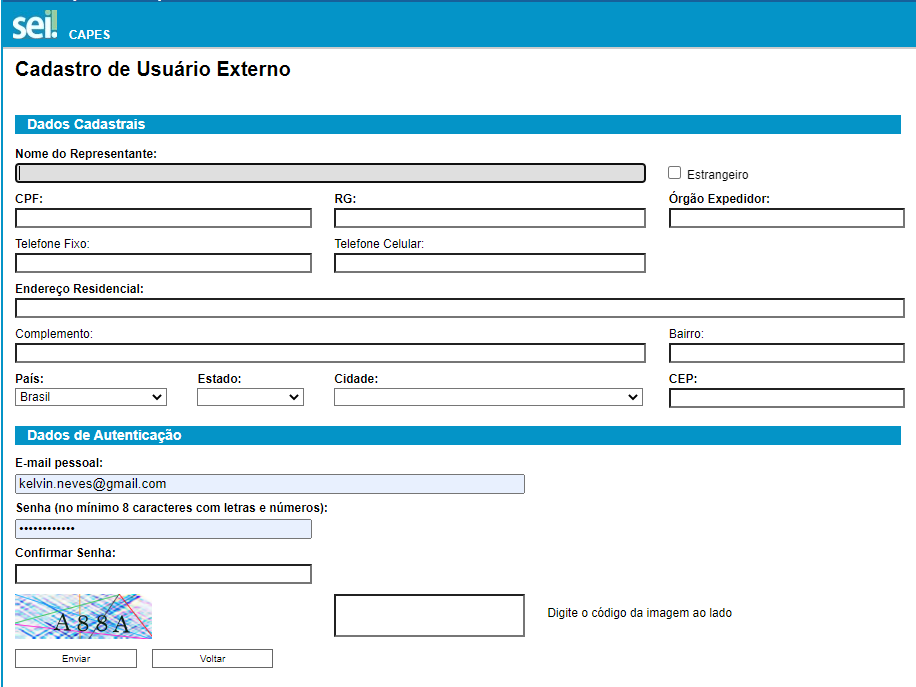Viewport: 916px width, 687px height.
Task: Click the SEI logo in header
Action: (x=35, y=25)
